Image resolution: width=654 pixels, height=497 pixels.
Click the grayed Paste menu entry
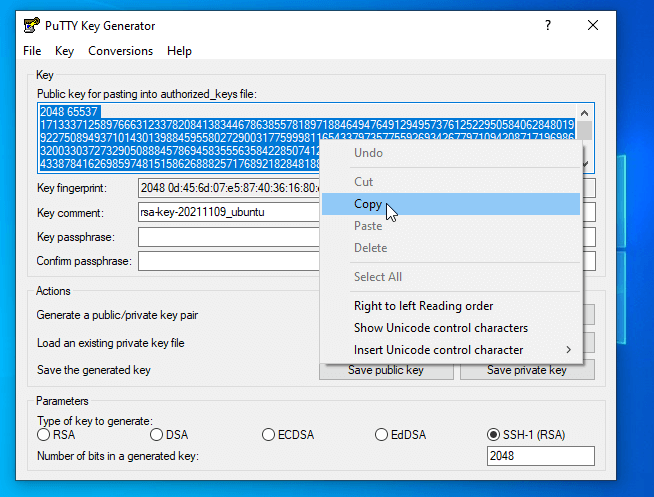click(x=451, y=226)
